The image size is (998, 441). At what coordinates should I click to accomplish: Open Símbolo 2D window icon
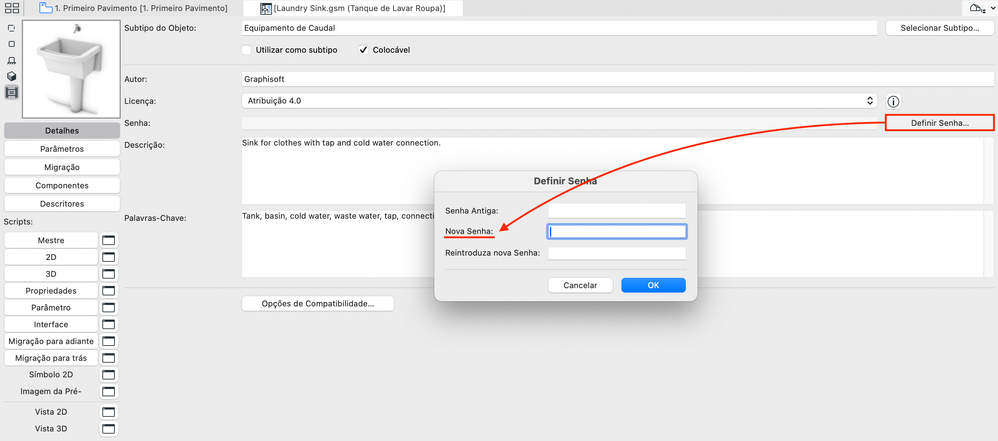(x=109, y=375)
